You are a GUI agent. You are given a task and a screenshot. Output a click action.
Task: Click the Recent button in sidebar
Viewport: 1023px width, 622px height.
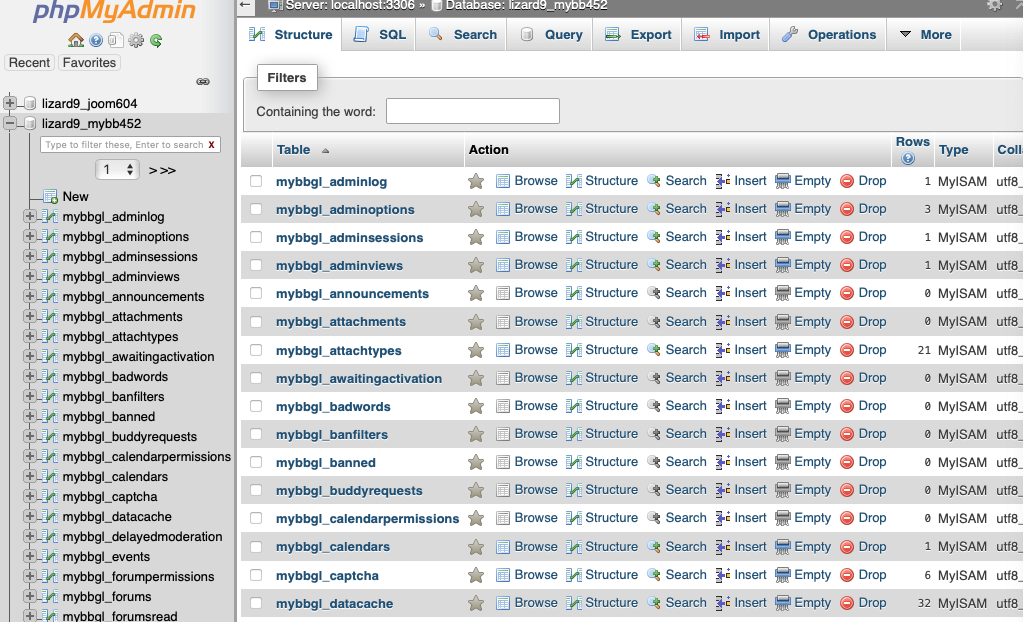(29, 63)
